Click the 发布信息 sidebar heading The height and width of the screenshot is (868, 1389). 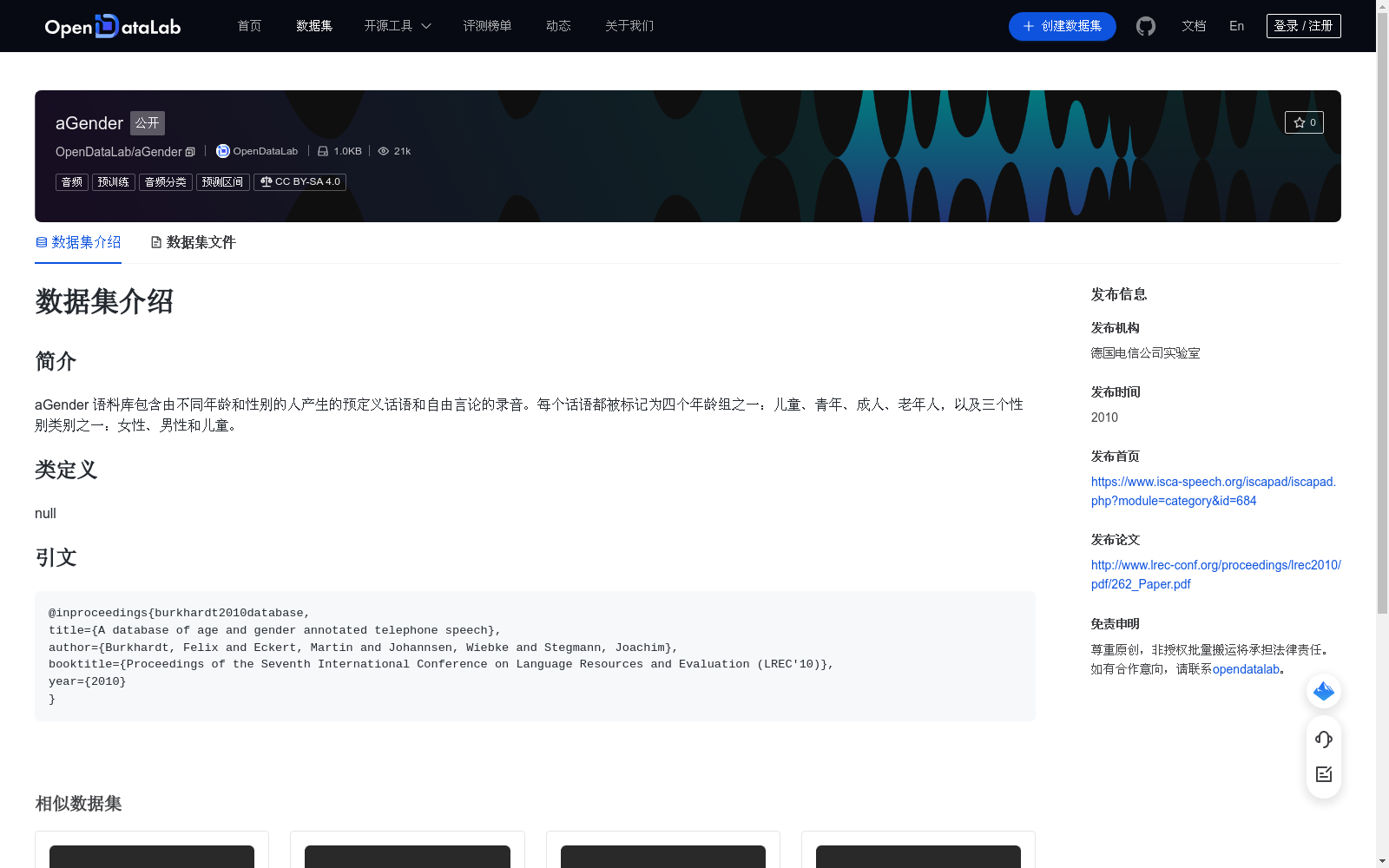pos(1119,294)
